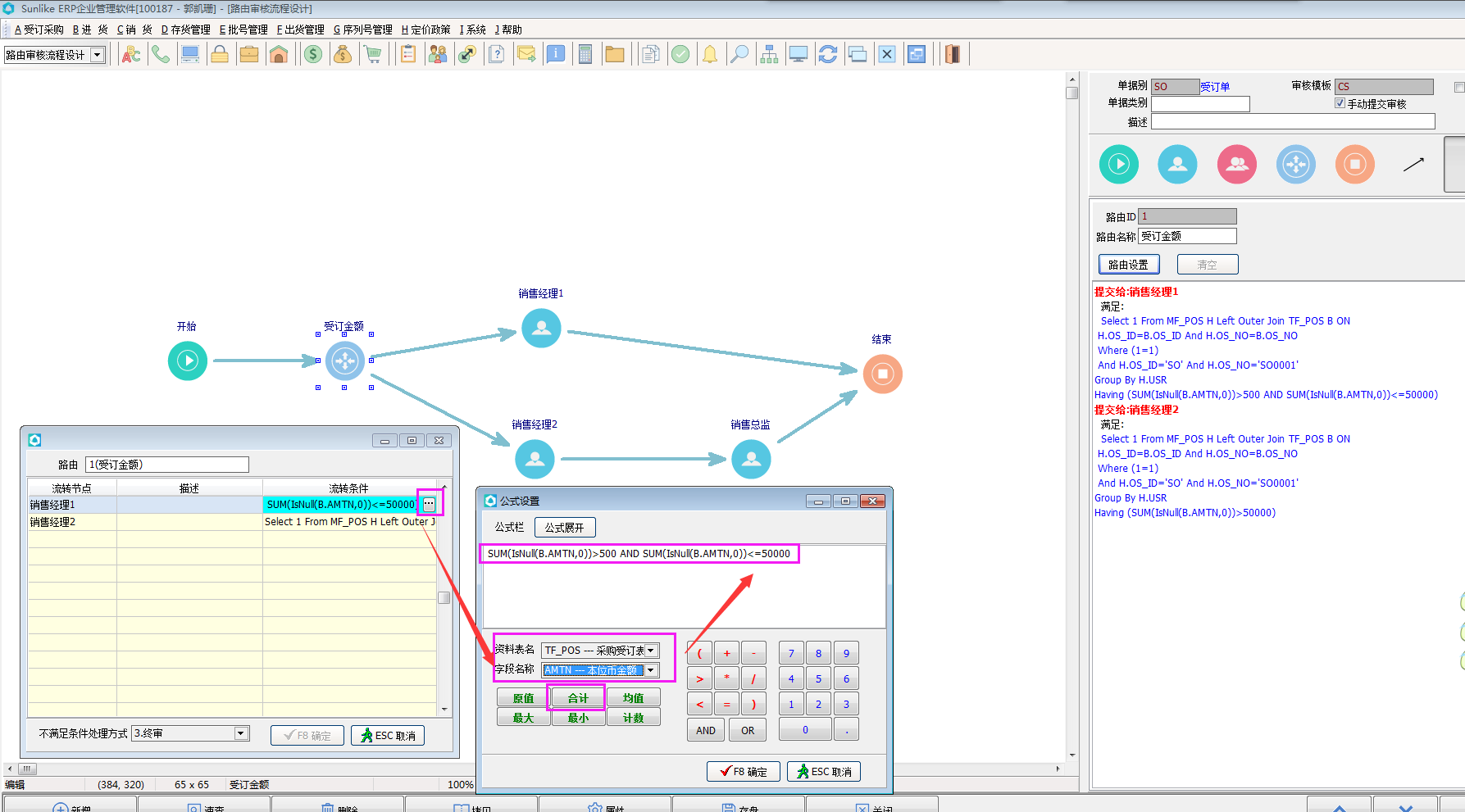This screenshot has width=1465, height=812.
Task: Switch to the 公式展开 tab
Action: point(565,527)
